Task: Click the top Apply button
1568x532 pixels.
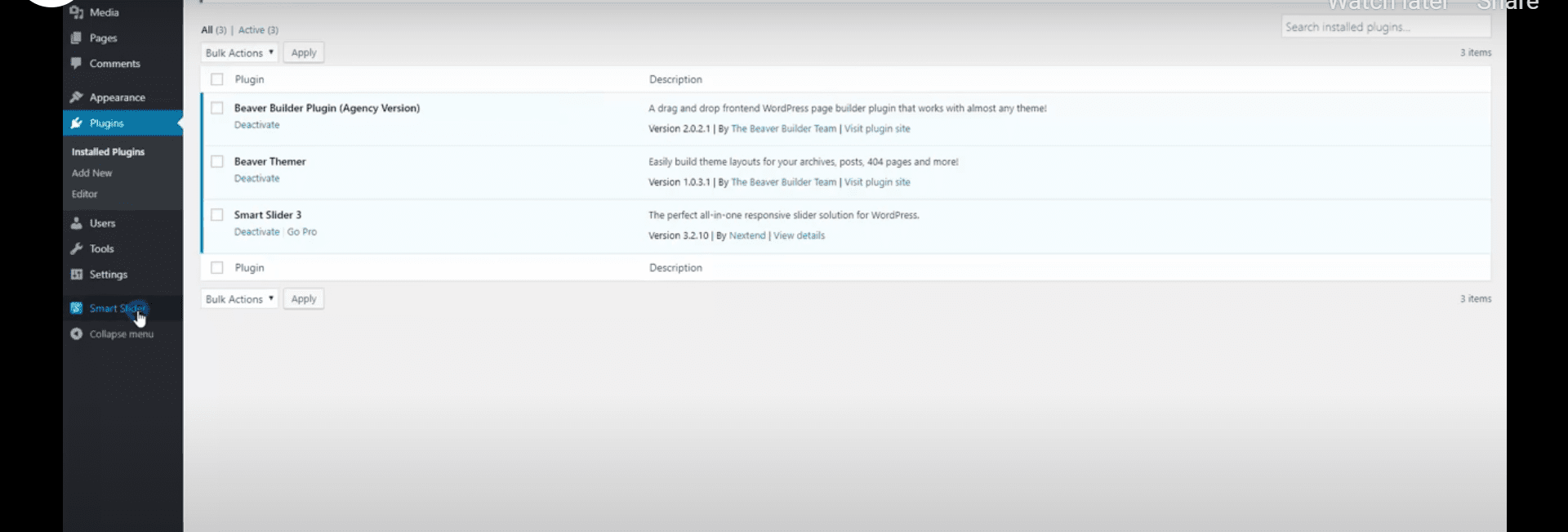Action: (x=304, y=52)
